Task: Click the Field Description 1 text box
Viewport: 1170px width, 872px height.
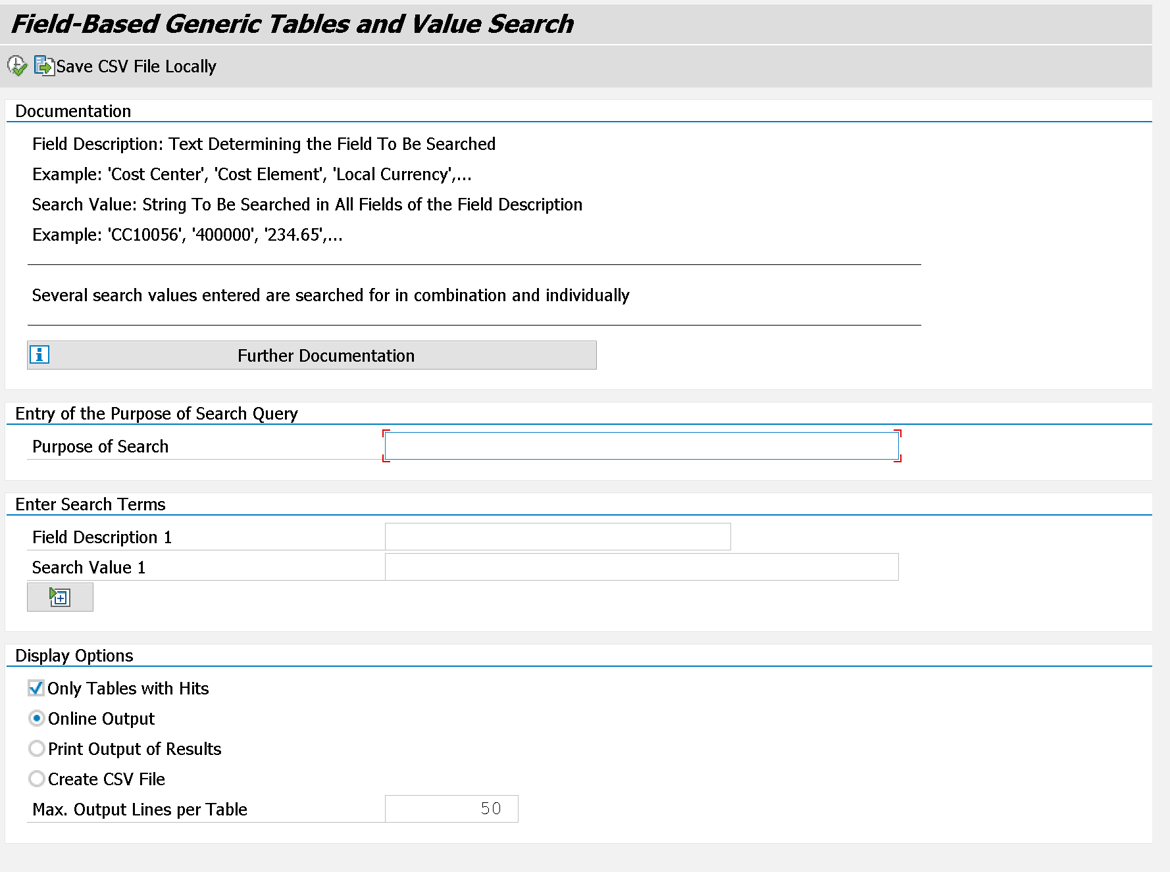Action: [557, 537]
